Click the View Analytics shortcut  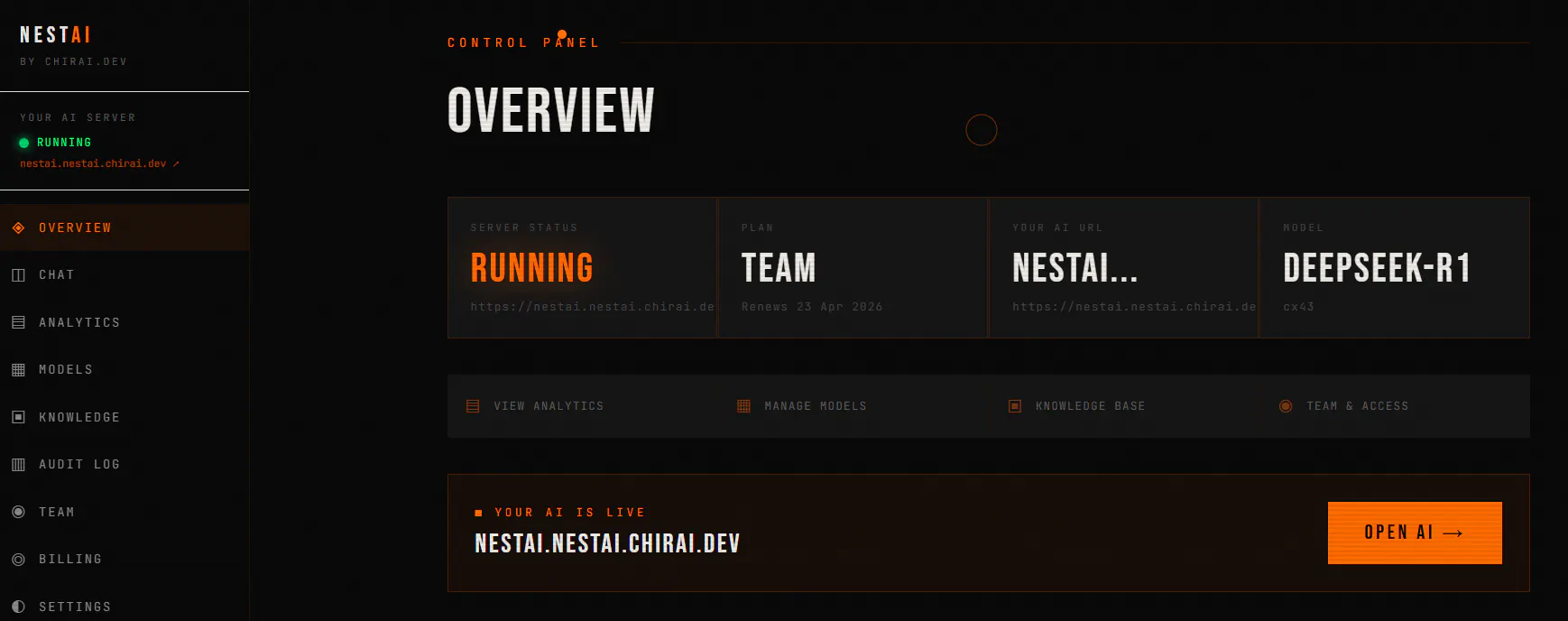click(583, 406)
